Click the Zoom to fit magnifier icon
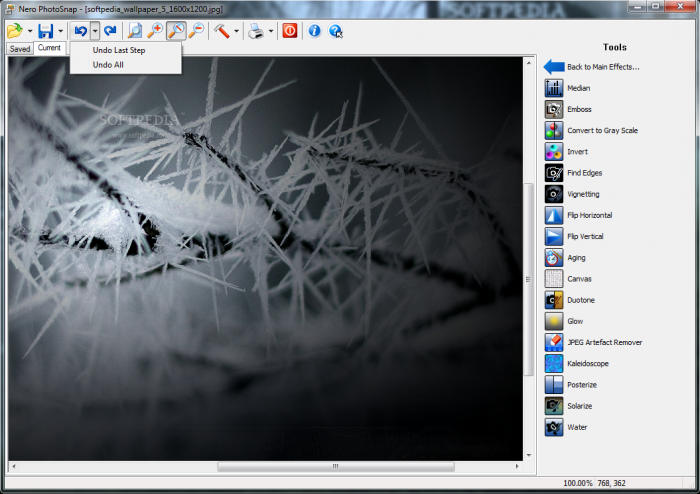The width and height of the screenshot is (700, 494). coord(134,31)
